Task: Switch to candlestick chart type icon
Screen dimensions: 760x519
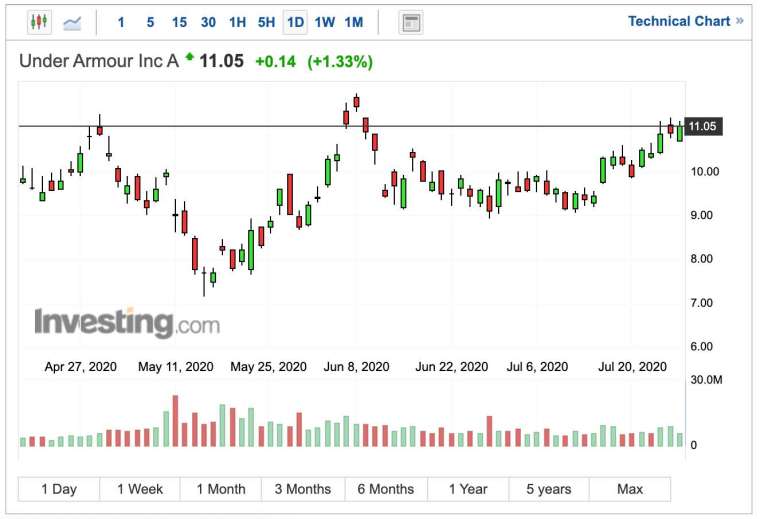Action: coord(39,22)
